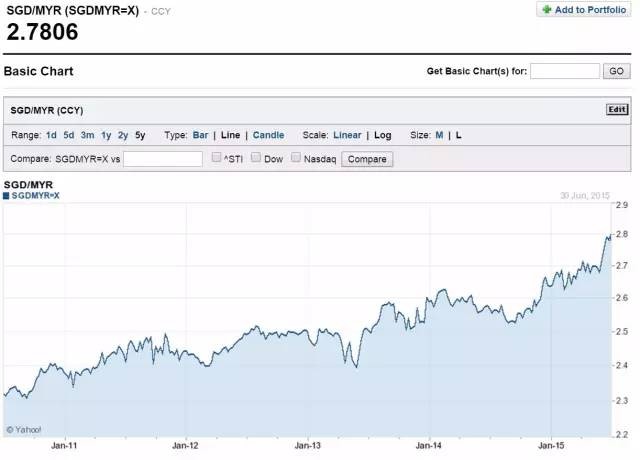Switch chart type to Candle
Screen dimensions: 640x460
coord(268,135)
